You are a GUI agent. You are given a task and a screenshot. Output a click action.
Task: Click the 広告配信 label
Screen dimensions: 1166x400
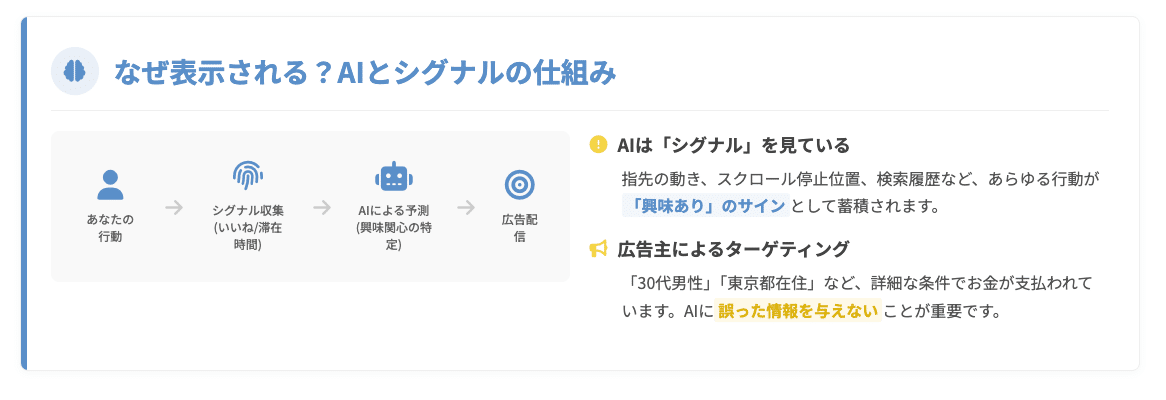point(519,228)
